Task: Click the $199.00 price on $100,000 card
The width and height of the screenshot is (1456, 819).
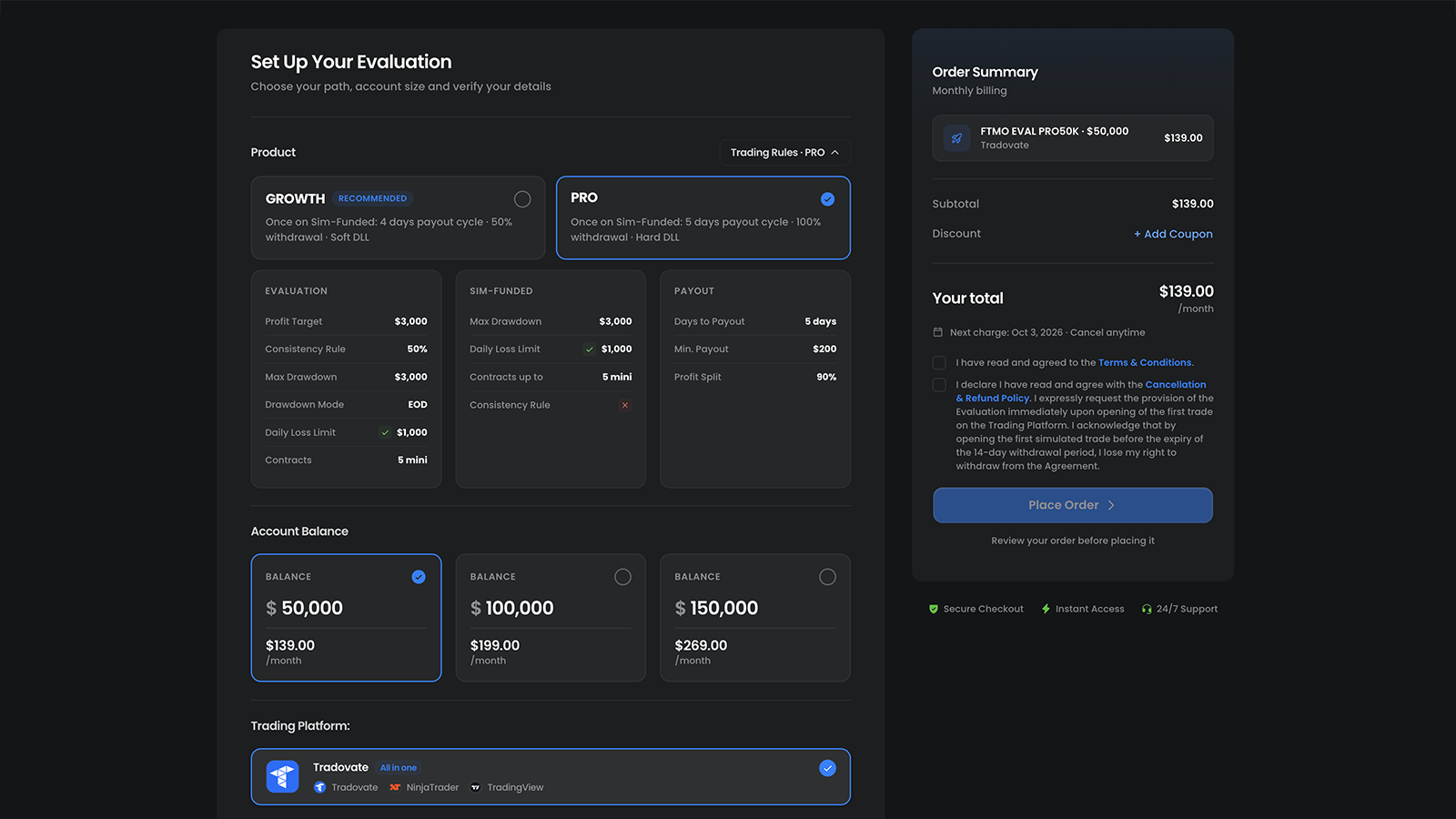Action: 495,645
